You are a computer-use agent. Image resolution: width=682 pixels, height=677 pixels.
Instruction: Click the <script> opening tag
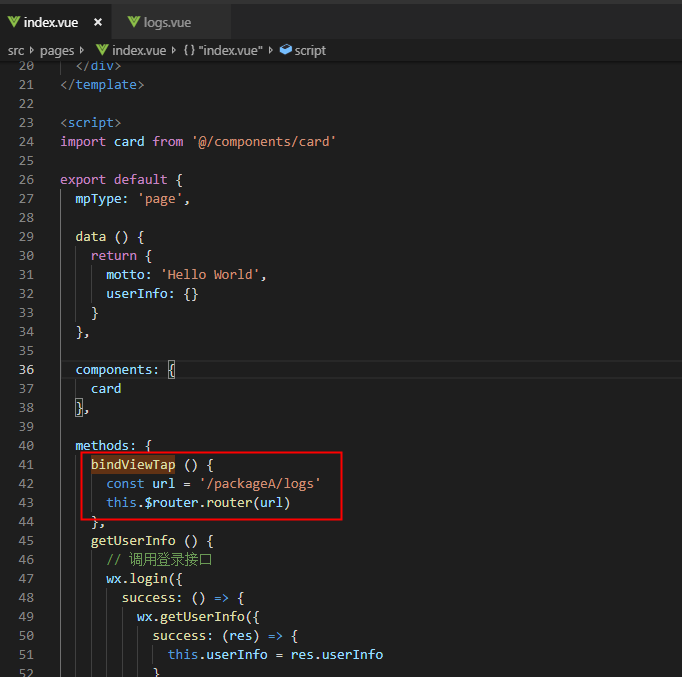(90, 123)
